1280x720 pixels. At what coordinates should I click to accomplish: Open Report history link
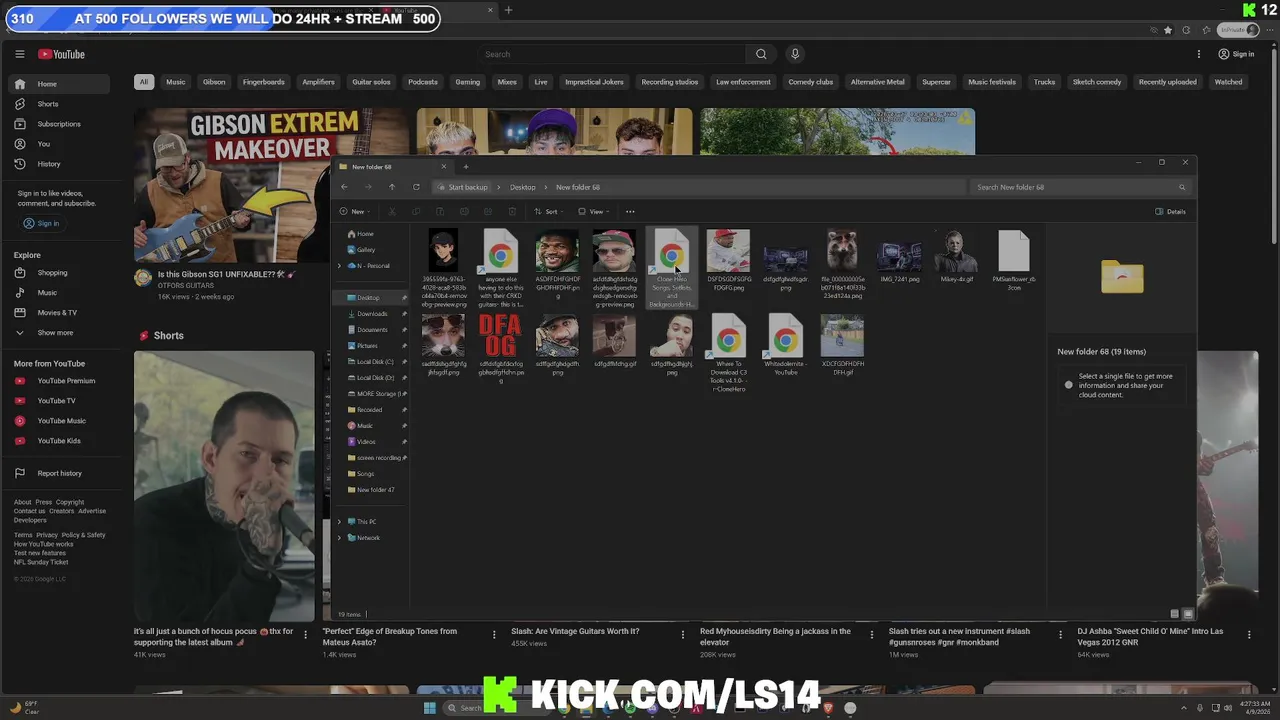(x=59, y=473)
